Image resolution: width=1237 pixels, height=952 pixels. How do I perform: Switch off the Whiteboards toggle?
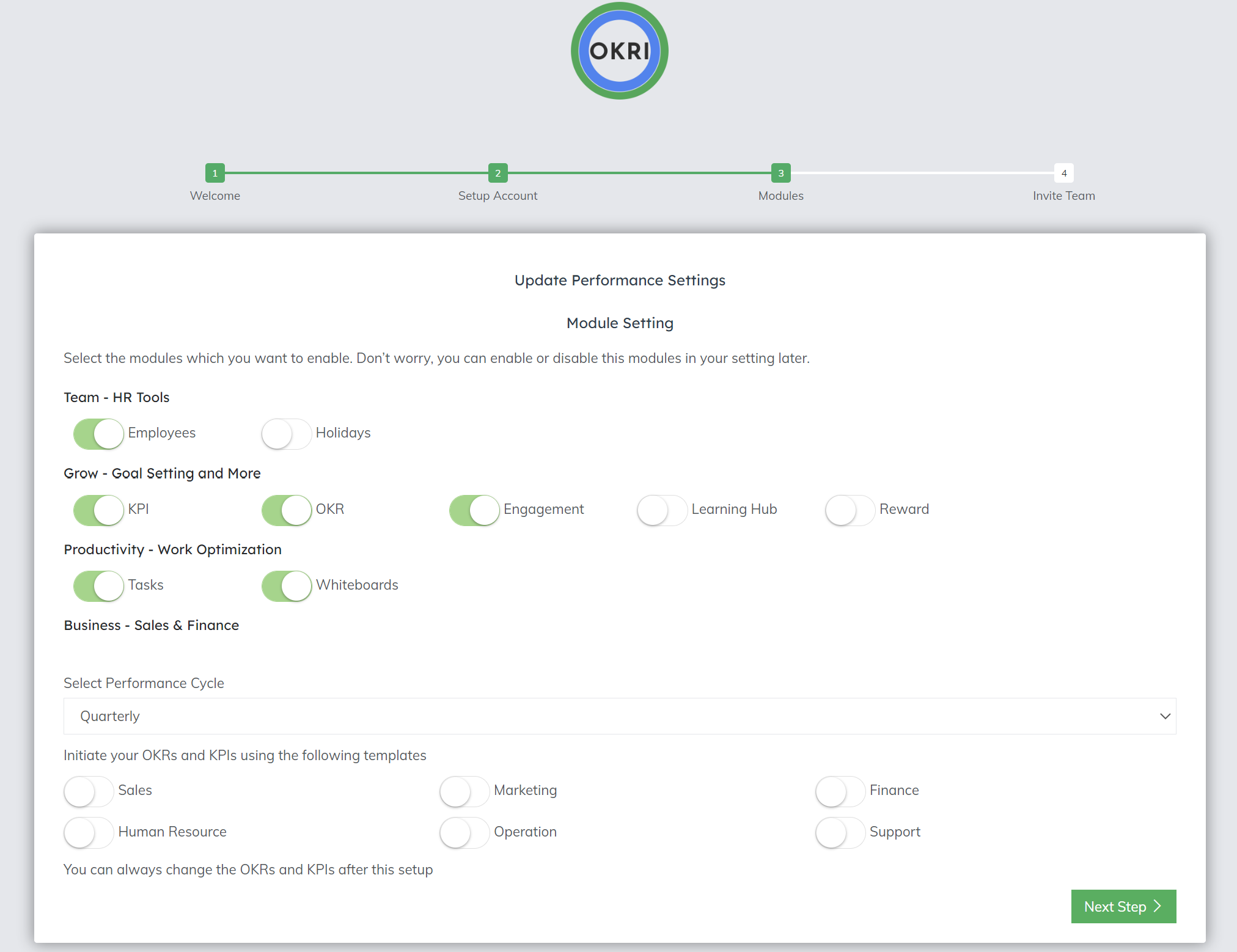click(x=287, y=586)
